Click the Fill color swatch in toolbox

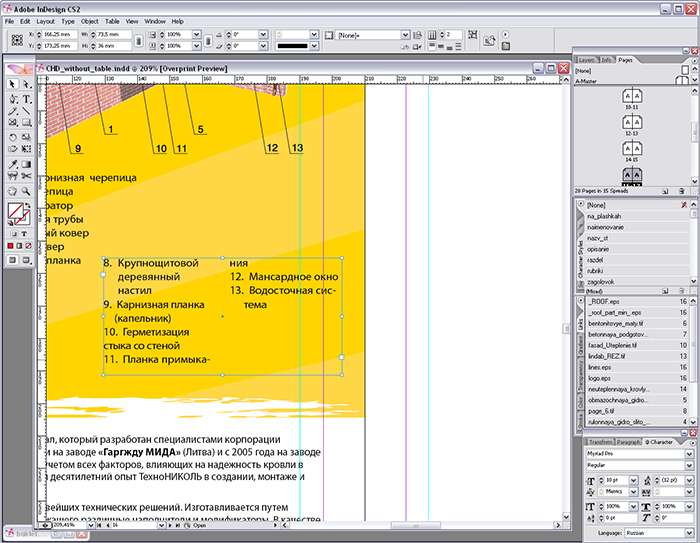(15, 211)
